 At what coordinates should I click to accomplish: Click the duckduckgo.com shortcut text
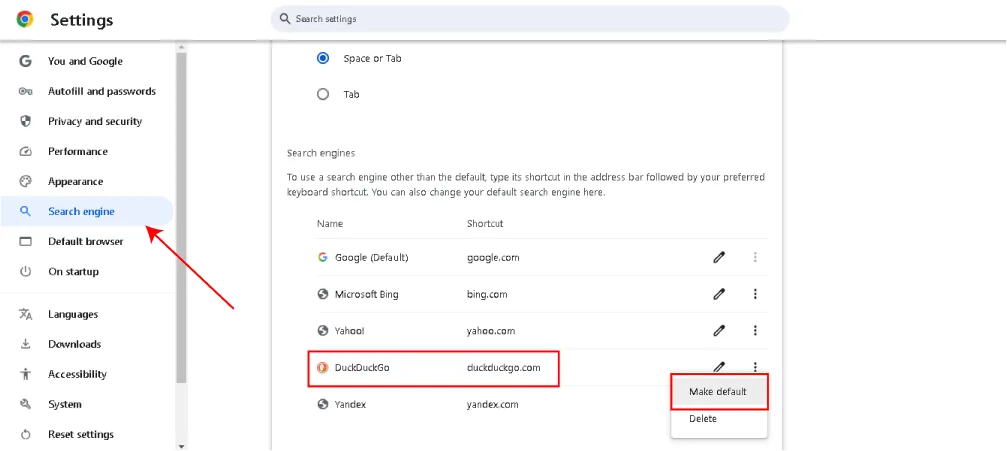[x=504, y=367]
